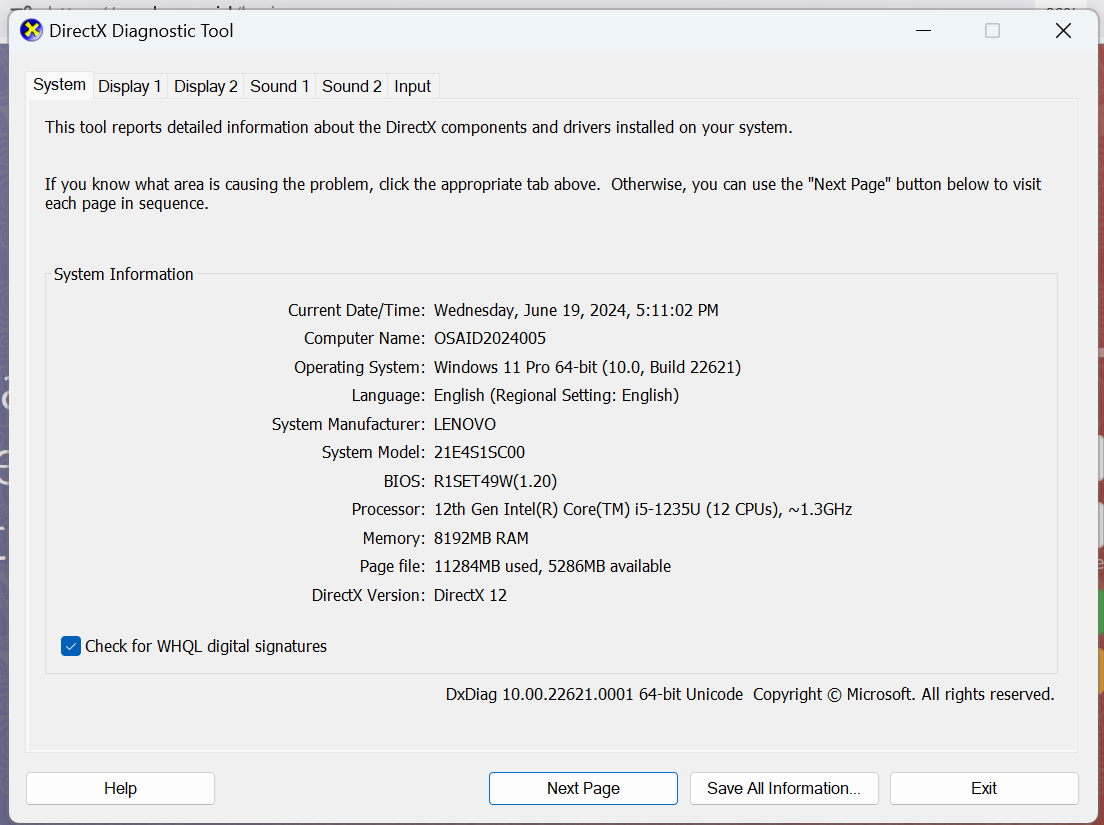View the Sound 2 tab

click(352, 86)
